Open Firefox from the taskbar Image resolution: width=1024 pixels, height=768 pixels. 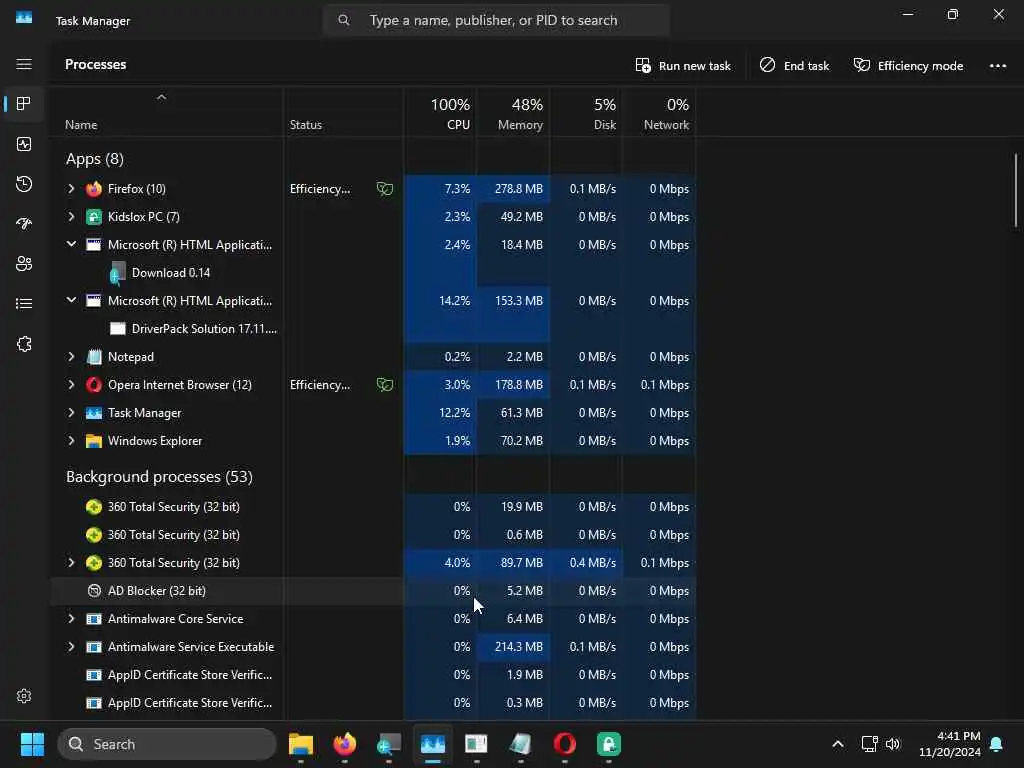pyautogui.click(x=345, y=744)
